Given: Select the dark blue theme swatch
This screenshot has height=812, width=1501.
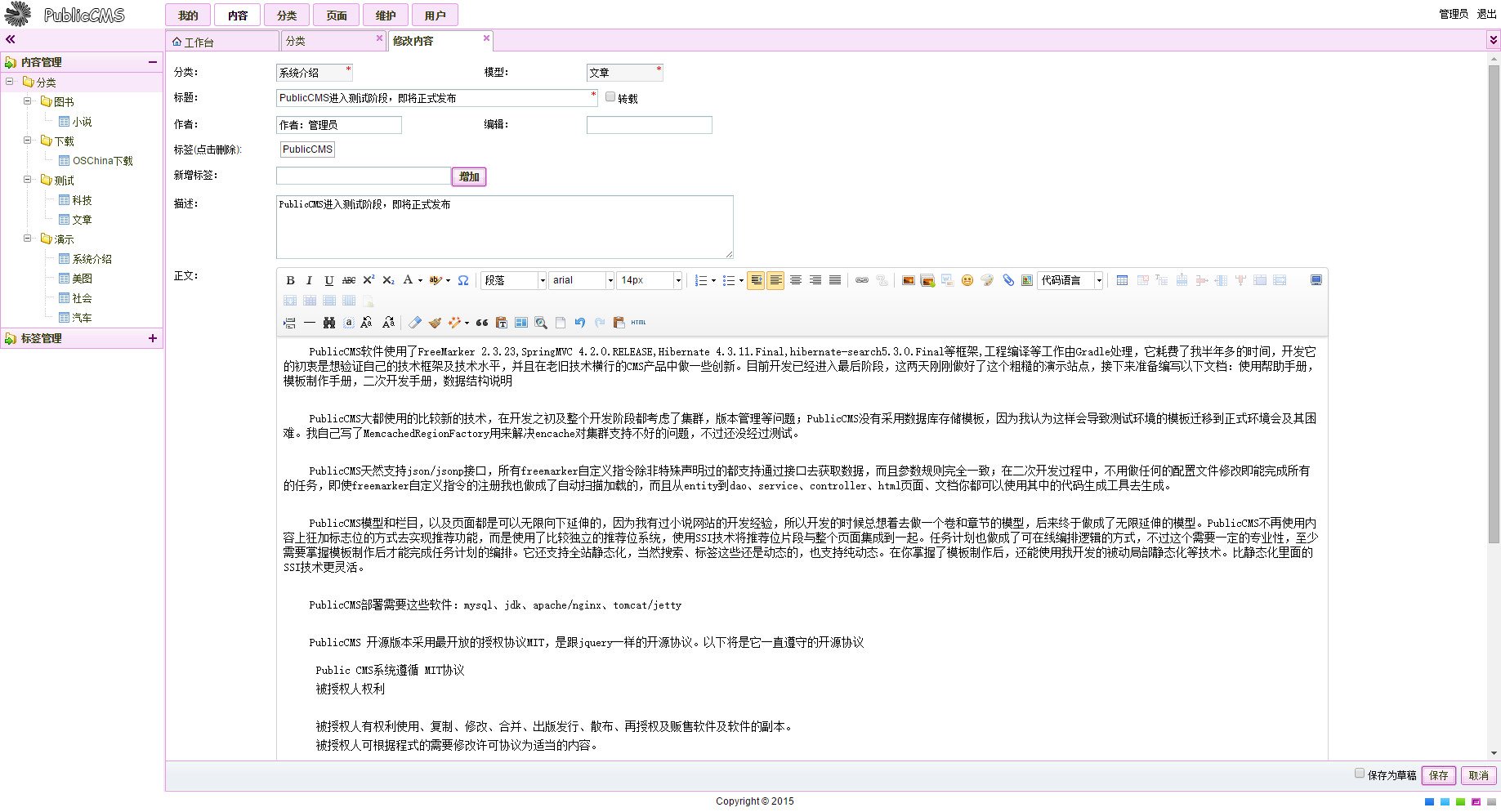Looking at the screenshot, I should (x=1429, y=802).
